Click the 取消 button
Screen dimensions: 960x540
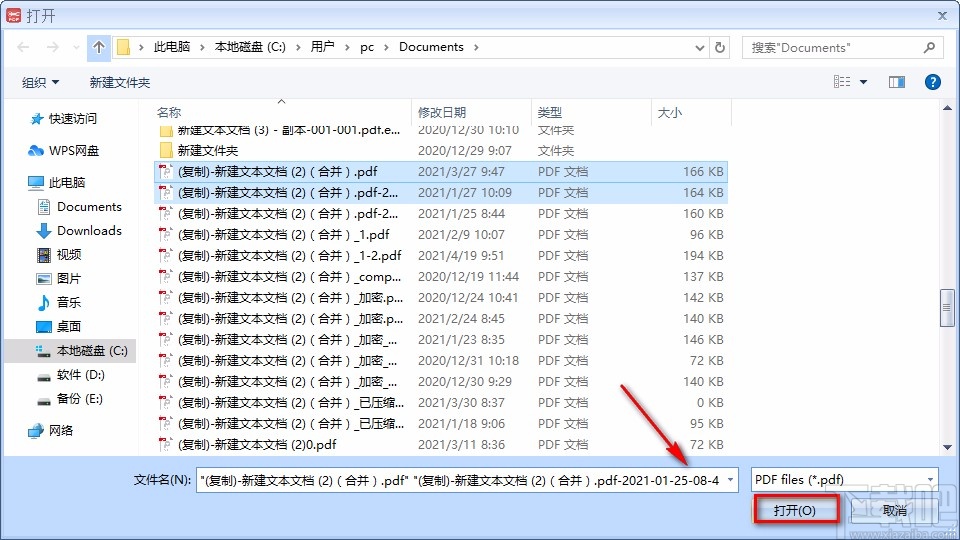(894, 511)
